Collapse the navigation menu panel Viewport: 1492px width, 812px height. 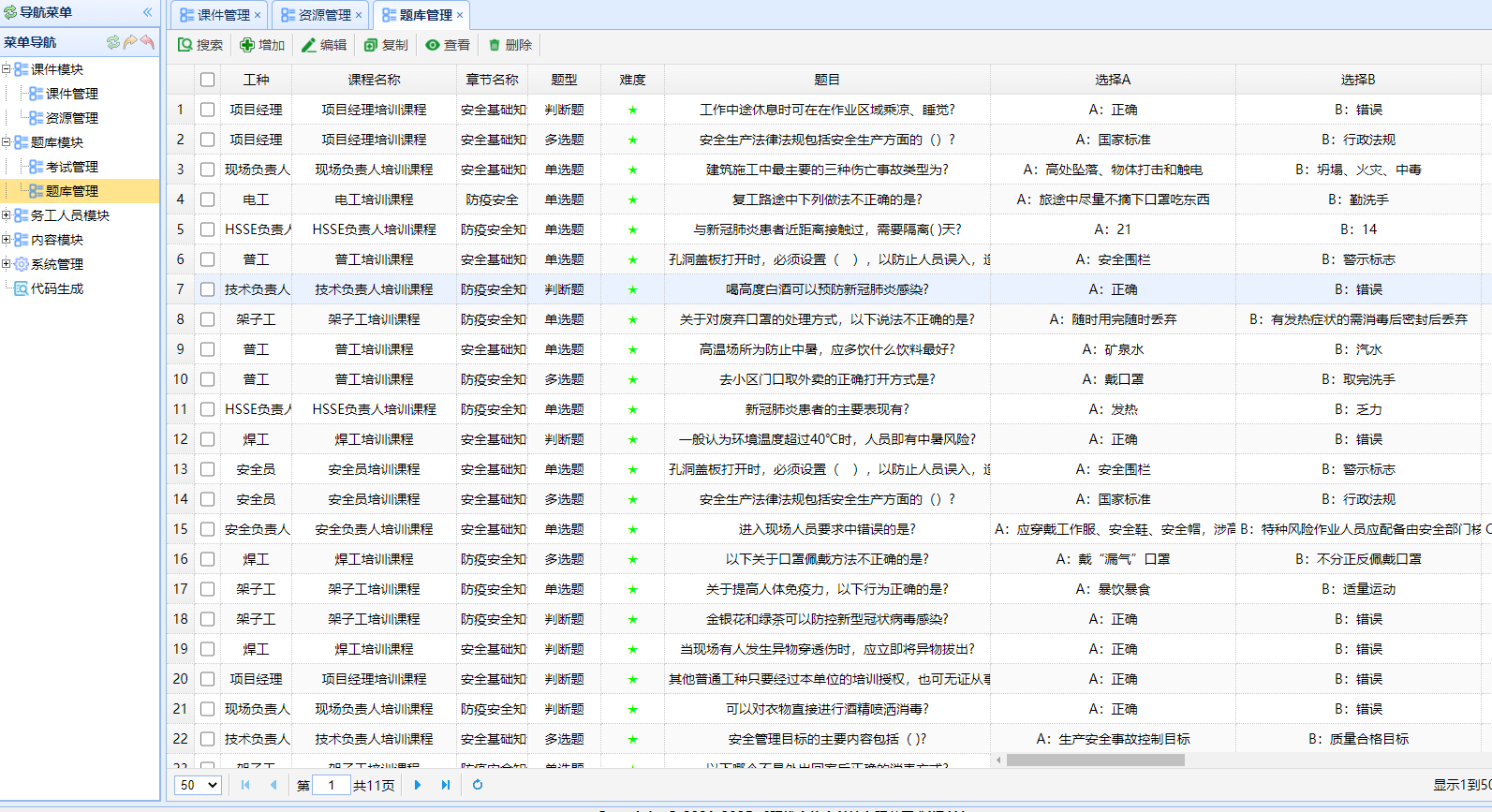(147, 12)
